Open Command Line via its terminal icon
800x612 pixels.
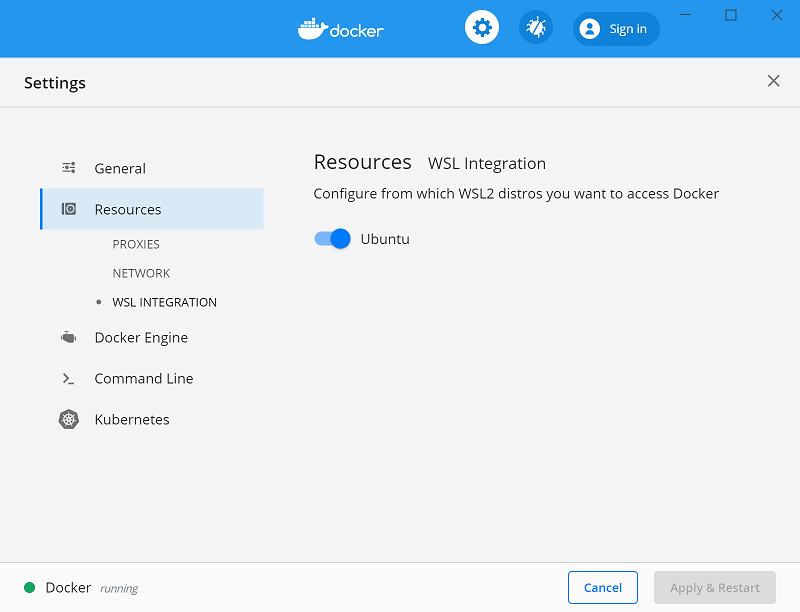click(x=68, y=378)
